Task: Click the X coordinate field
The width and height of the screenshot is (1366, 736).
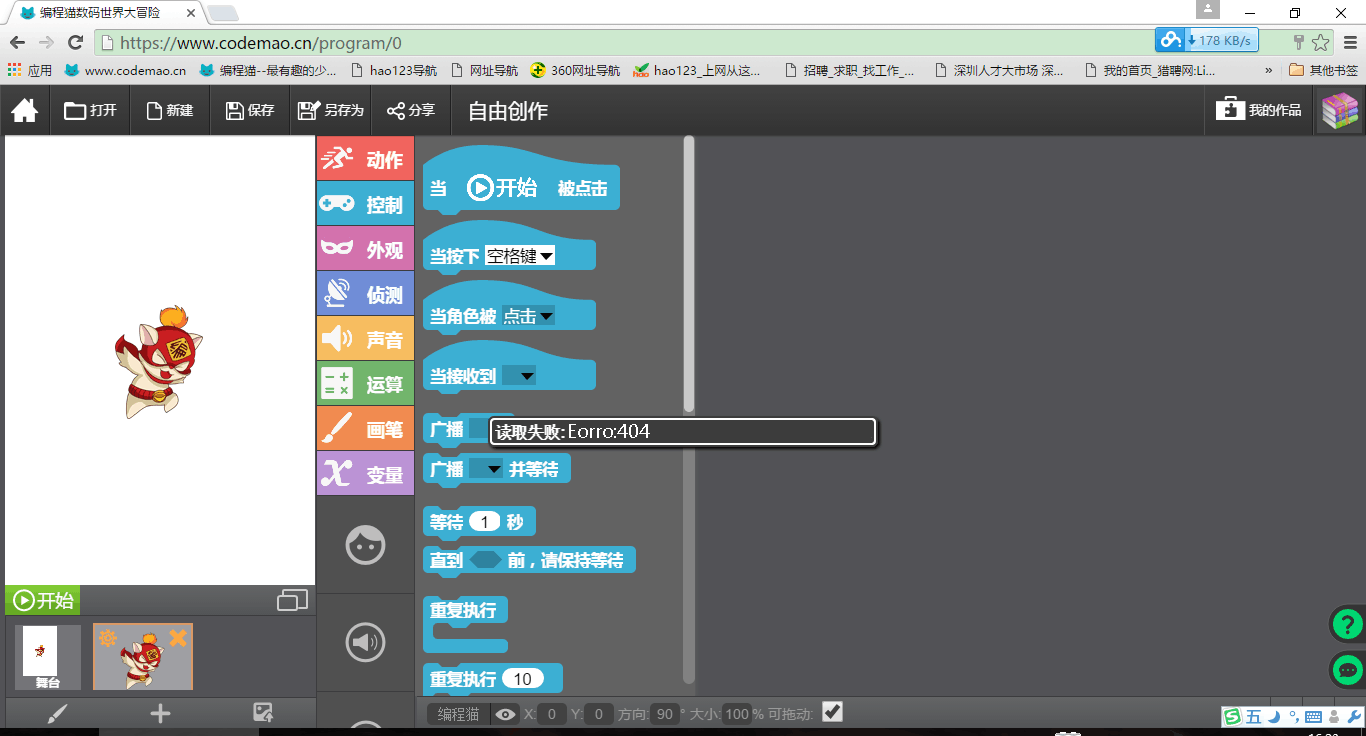Action: coord(552,714)
